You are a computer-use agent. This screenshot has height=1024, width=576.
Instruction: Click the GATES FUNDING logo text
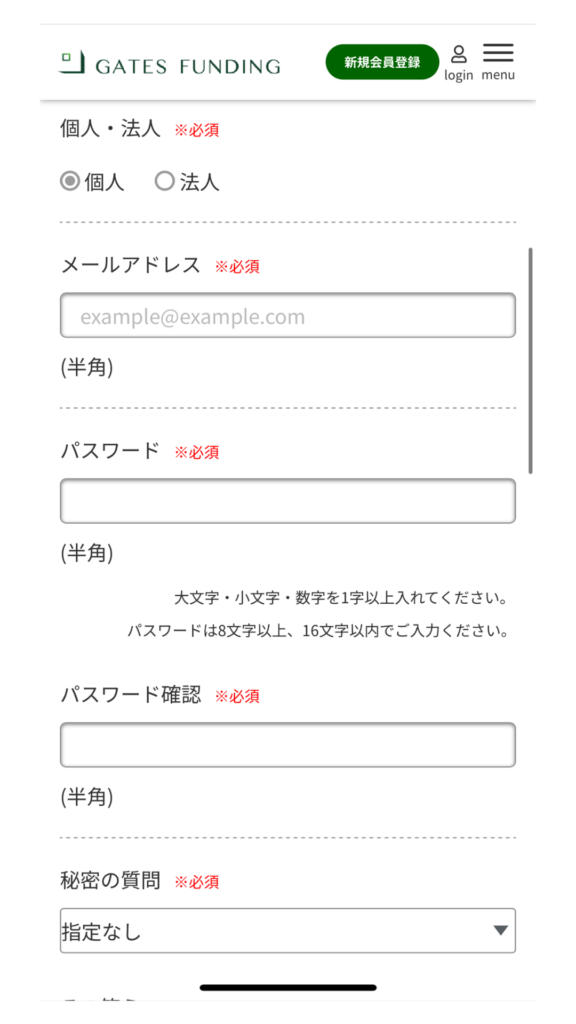(188, 66)
